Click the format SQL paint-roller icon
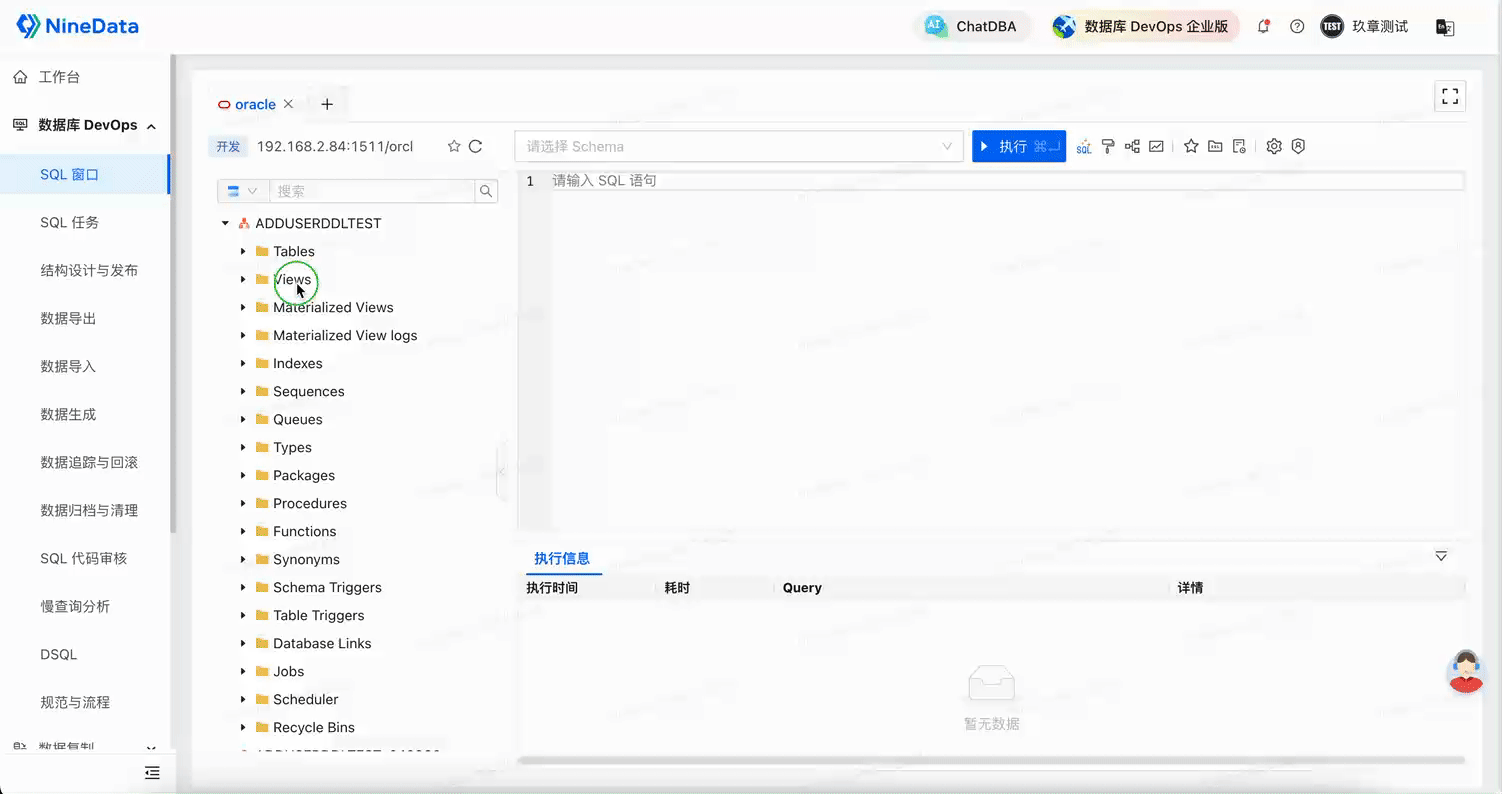 (x=1108, y=147)
